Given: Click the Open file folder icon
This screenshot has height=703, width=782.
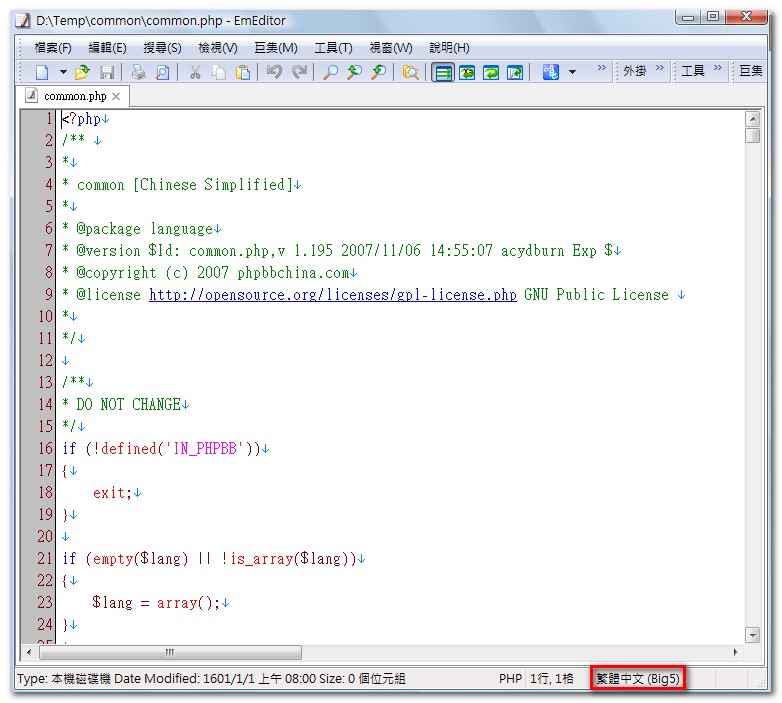Looking at the screenshot, I should pos(82,72).
